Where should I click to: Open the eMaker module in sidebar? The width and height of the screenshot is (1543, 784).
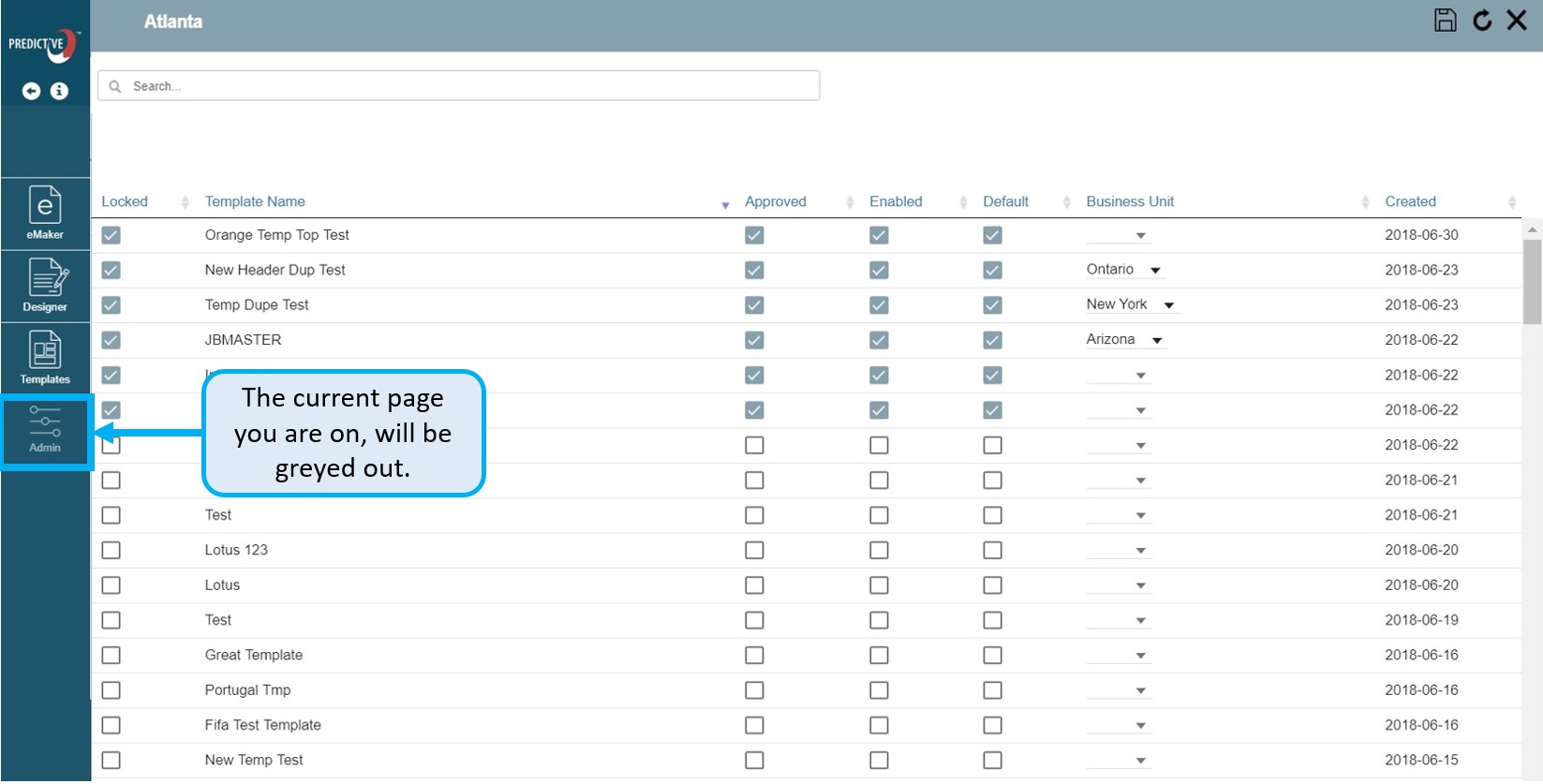[x=45, y=213]
